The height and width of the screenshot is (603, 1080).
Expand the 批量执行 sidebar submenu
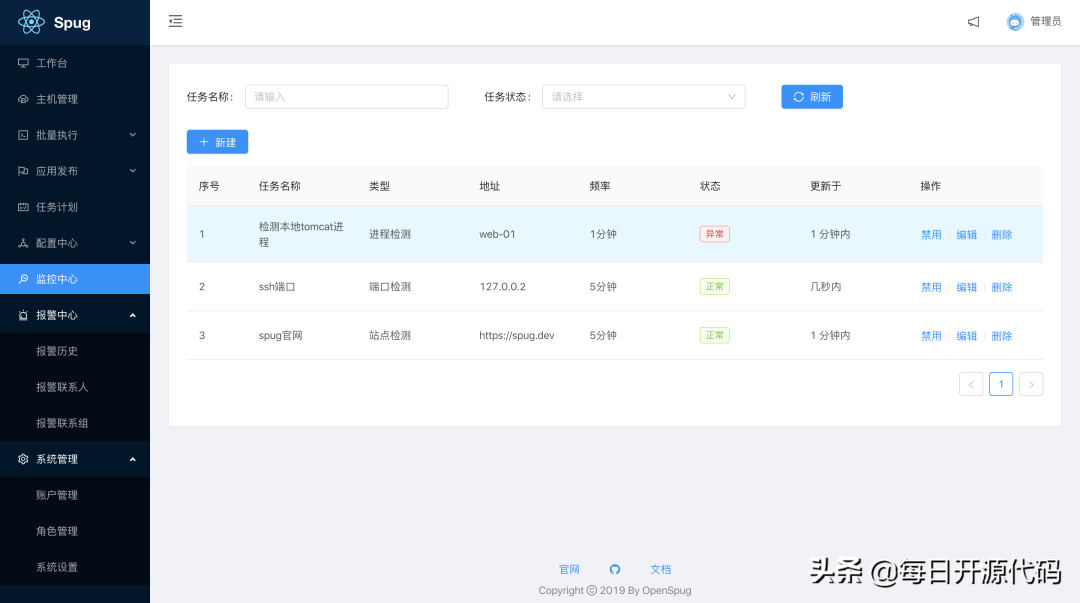coord(75,135)
